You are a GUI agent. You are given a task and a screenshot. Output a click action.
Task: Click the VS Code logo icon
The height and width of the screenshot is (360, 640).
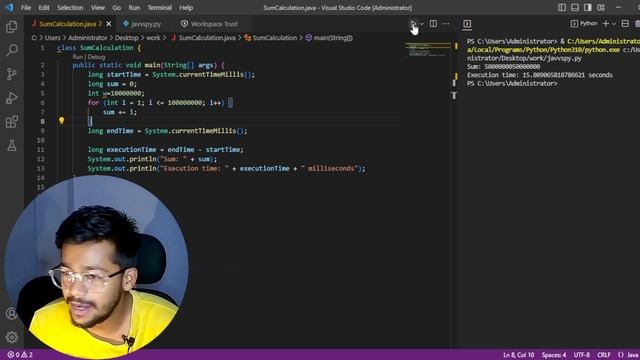[x=9, y=7]
